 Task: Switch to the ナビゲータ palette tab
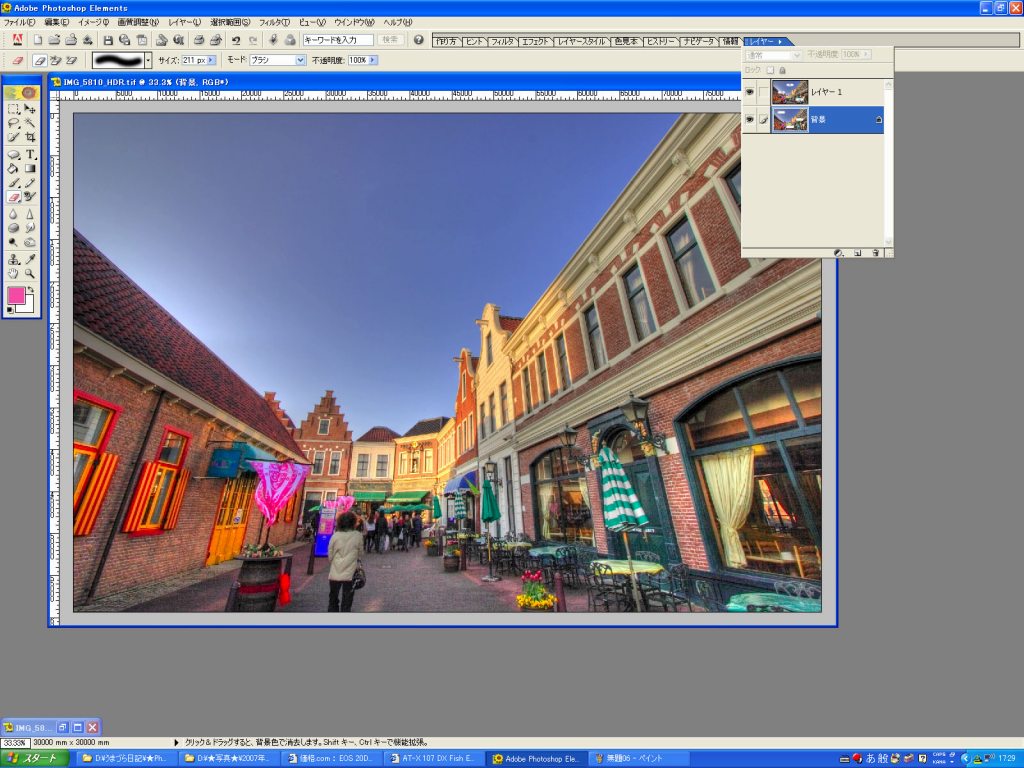[698, 41]
